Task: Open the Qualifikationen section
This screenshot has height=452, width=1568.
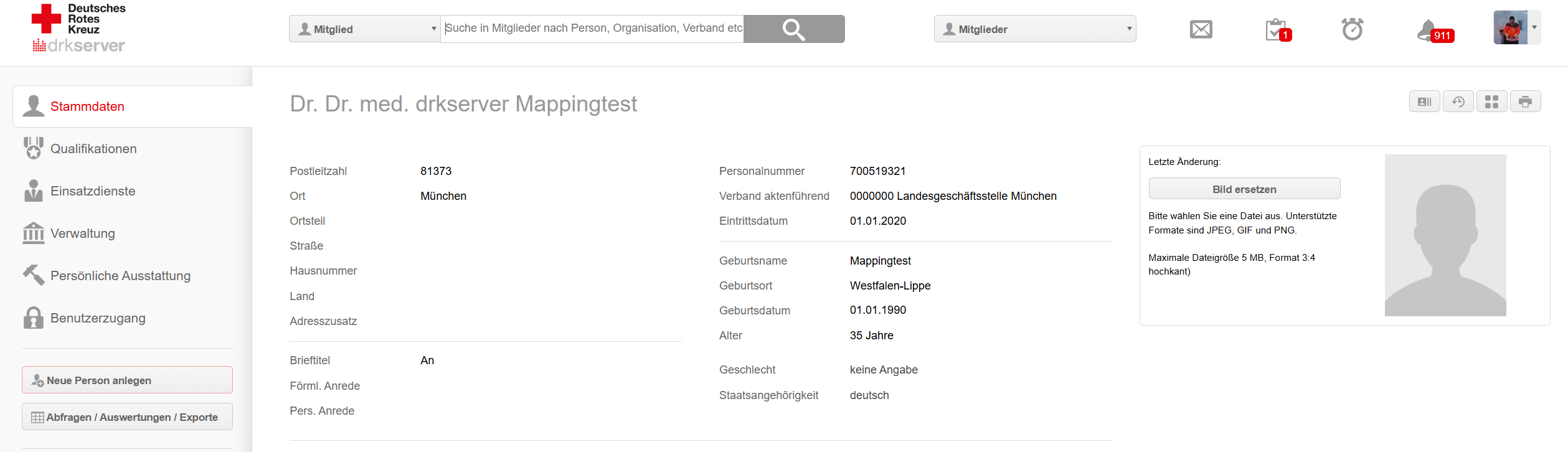Action: [x=93, y=149]
